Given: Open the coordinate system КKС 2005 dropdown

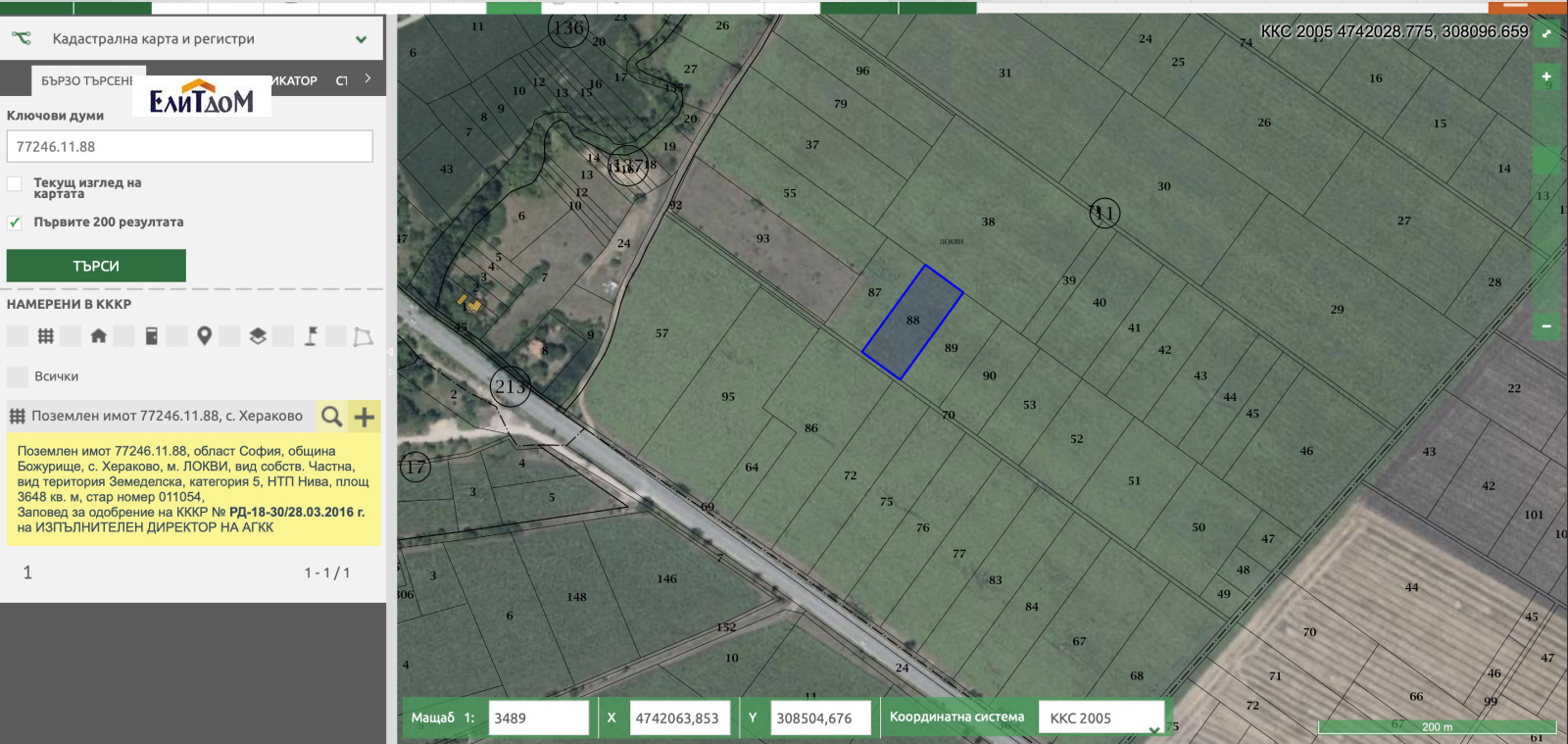Looking at the screenshot, I should [1102, 718].
